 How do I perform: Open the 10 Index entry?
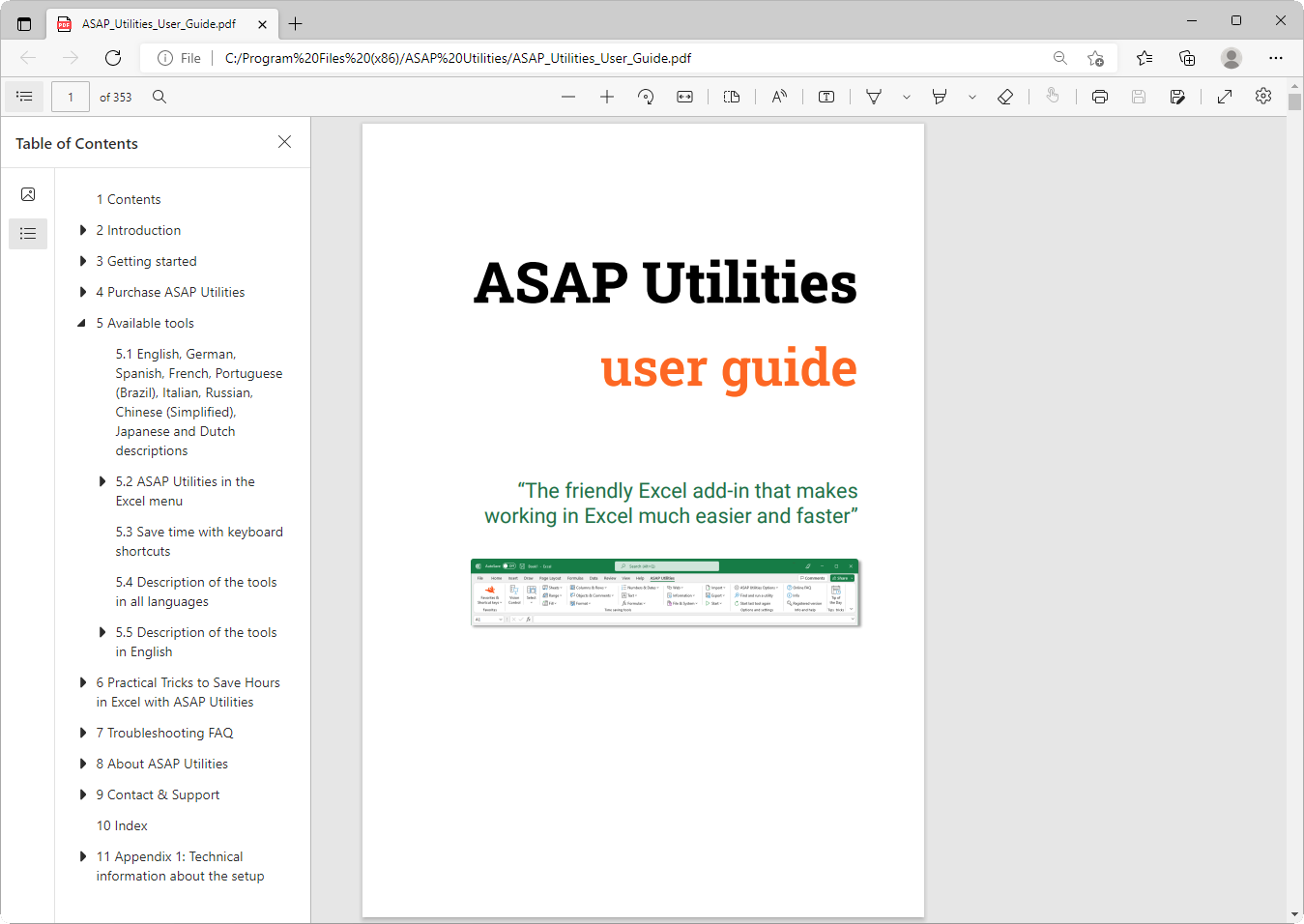click(122, 825)
